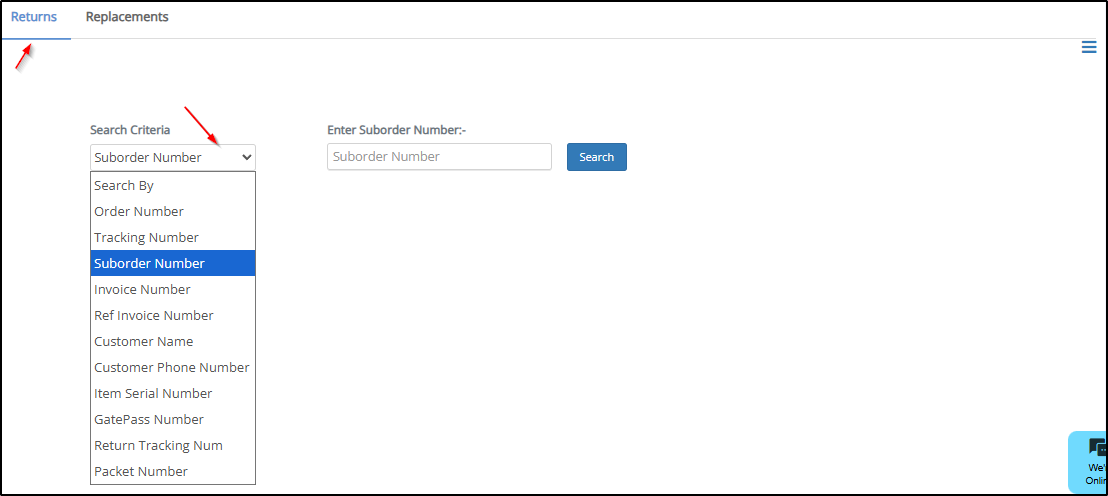Collapse the Search Criteria dropdown
This screenshot has width=1108, height=496.
tap(172, 157)
